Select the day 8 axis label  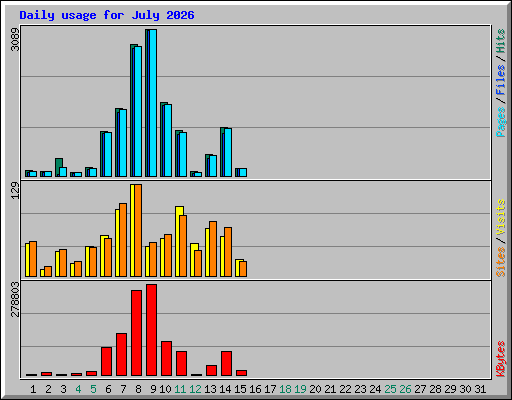click(x=138, y=389)
